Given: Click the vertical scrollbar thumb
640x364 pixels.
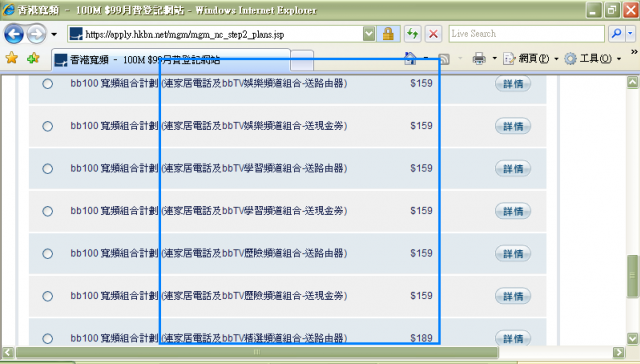Looking at the screenshot, I should [x=632, y=276].
